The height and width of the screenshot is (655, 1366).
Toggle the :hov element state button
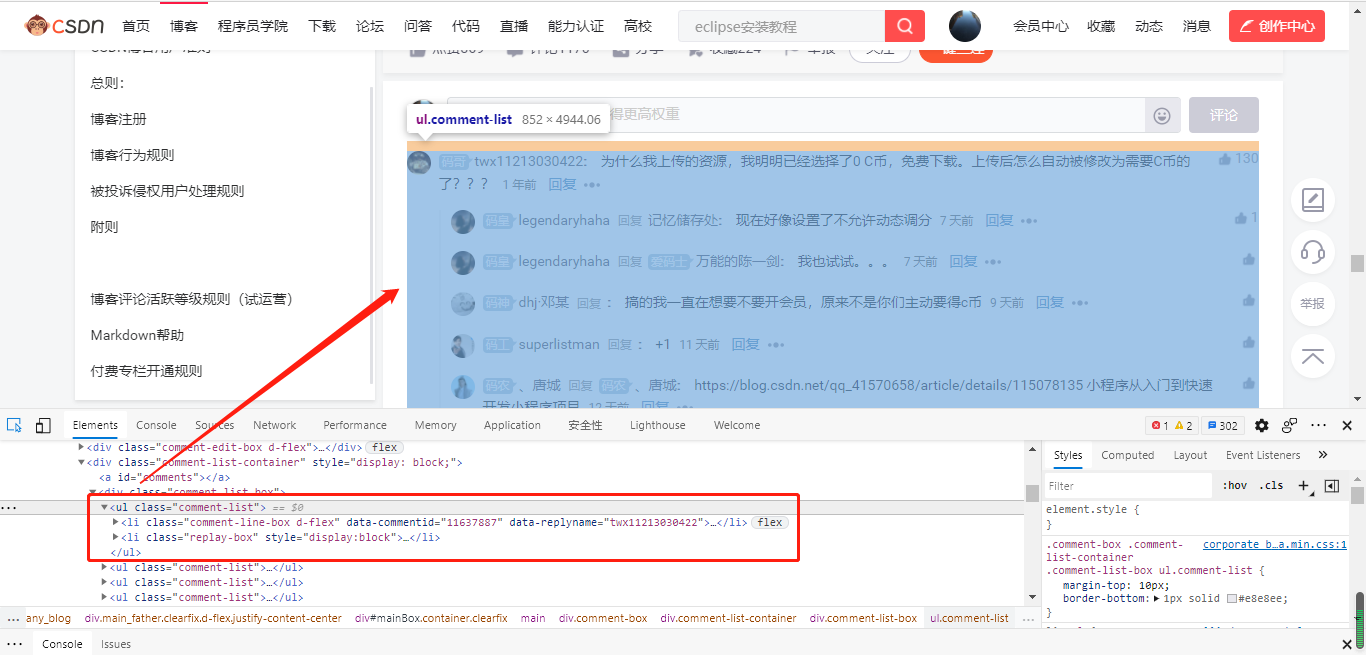click(x=1235, y=486)
